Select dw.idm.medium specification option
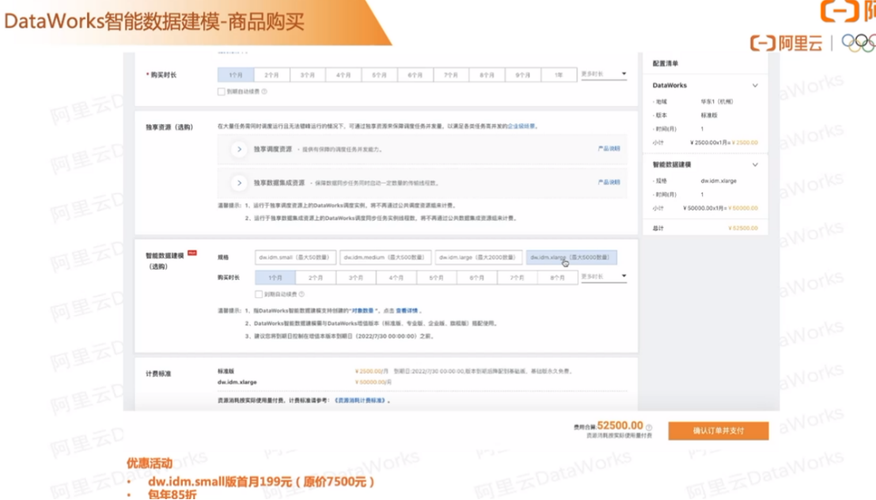Screen dimensions: 876x500 tap(385, 258)
